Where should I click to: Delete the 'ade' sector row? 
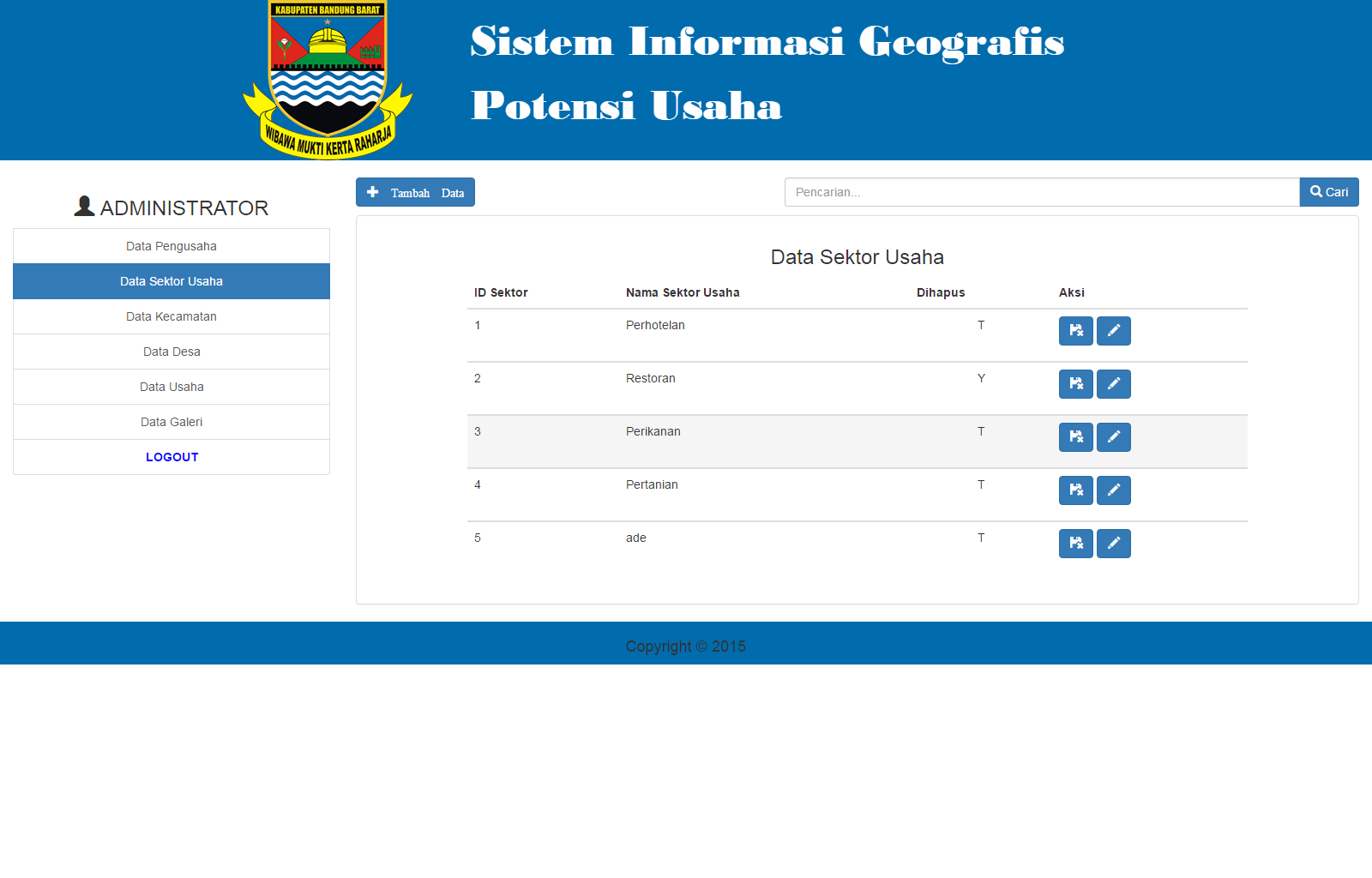coord(1075,544)
